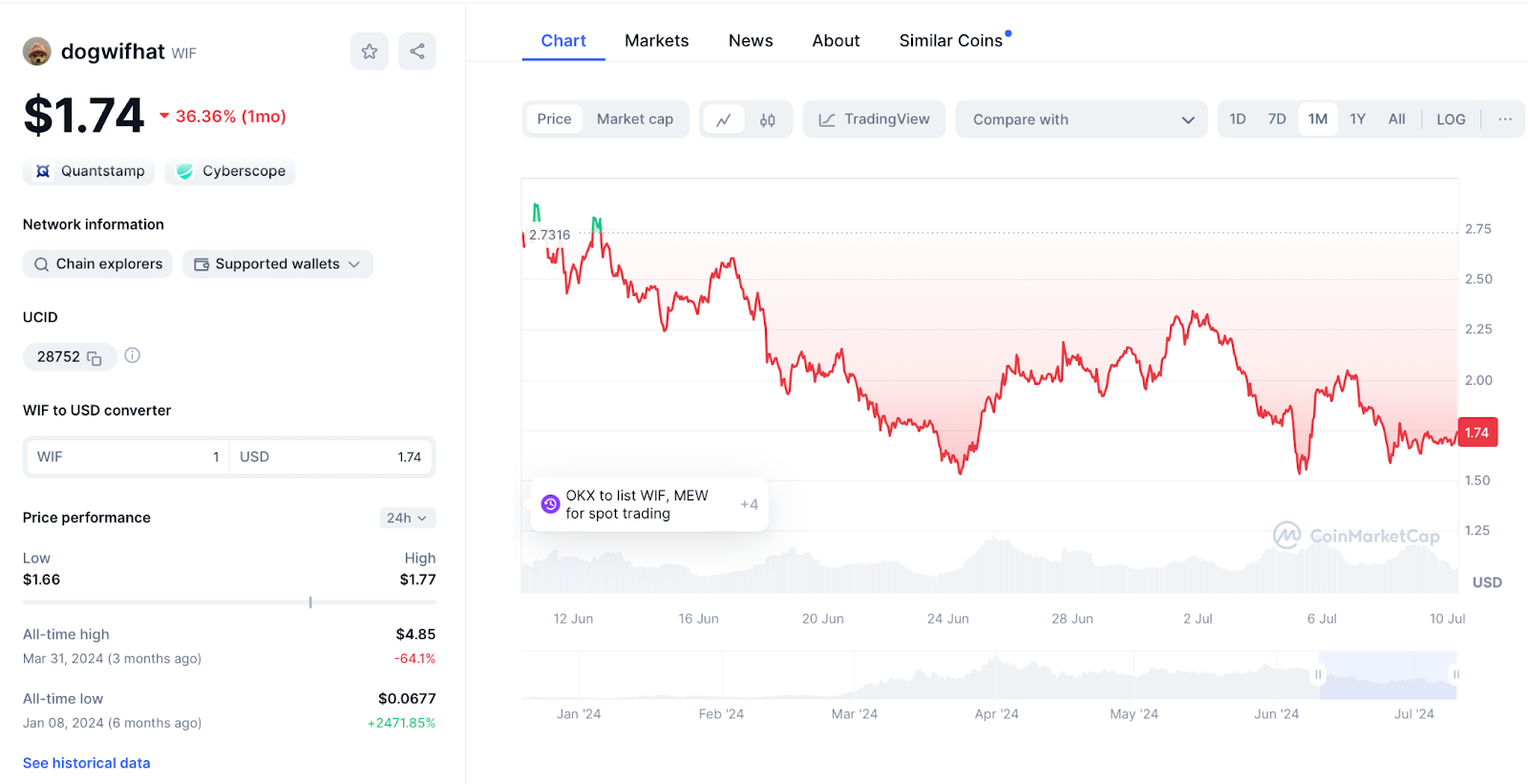Open the OKX to list WIF event card

649,504
